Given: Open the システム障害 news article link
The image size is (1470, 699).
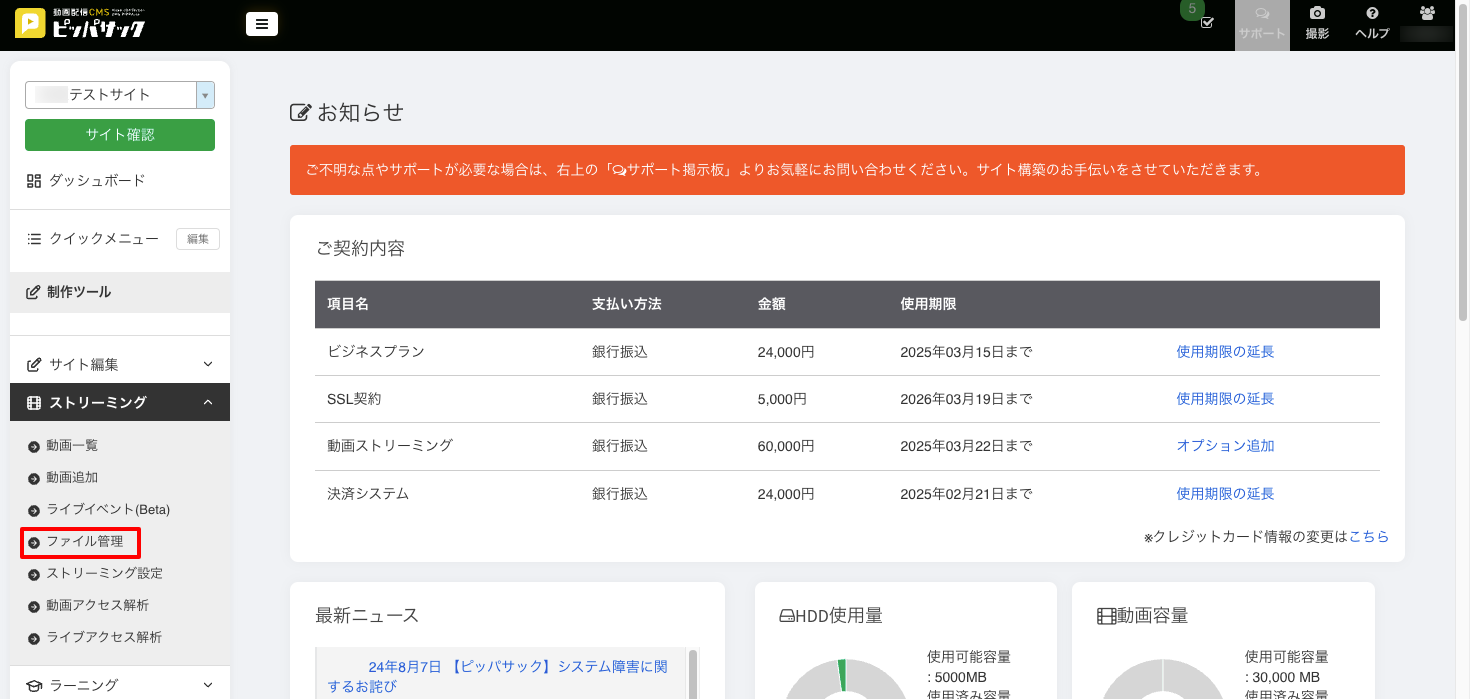Looking at the screenshot, I should click(x=498, y=676).
